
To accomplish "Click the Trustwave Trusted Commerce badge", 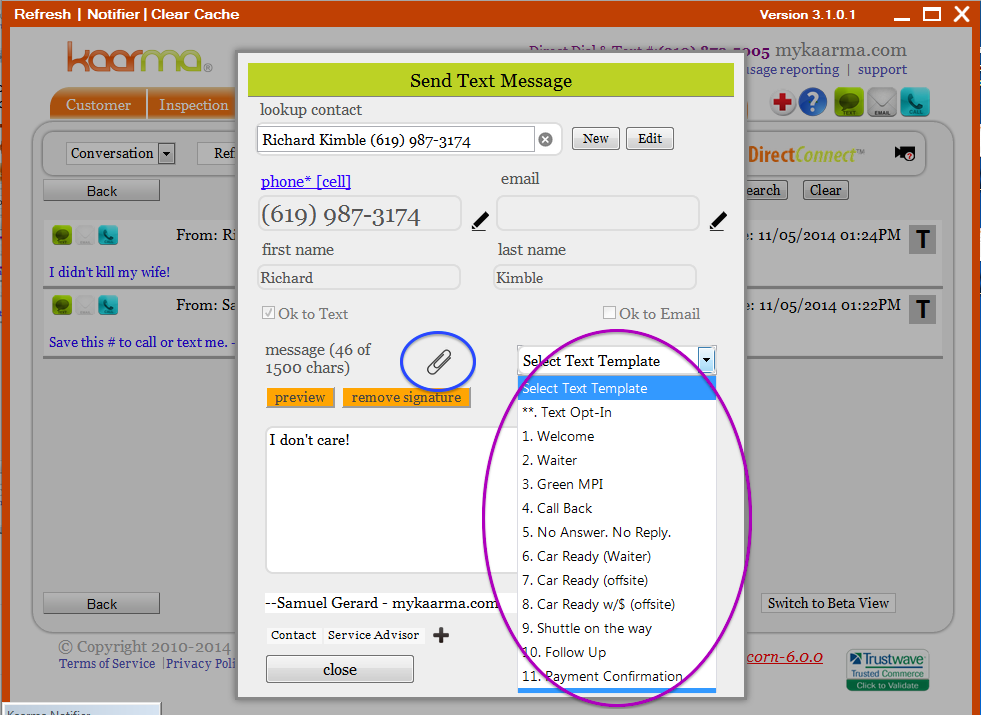I will point(887,670).
